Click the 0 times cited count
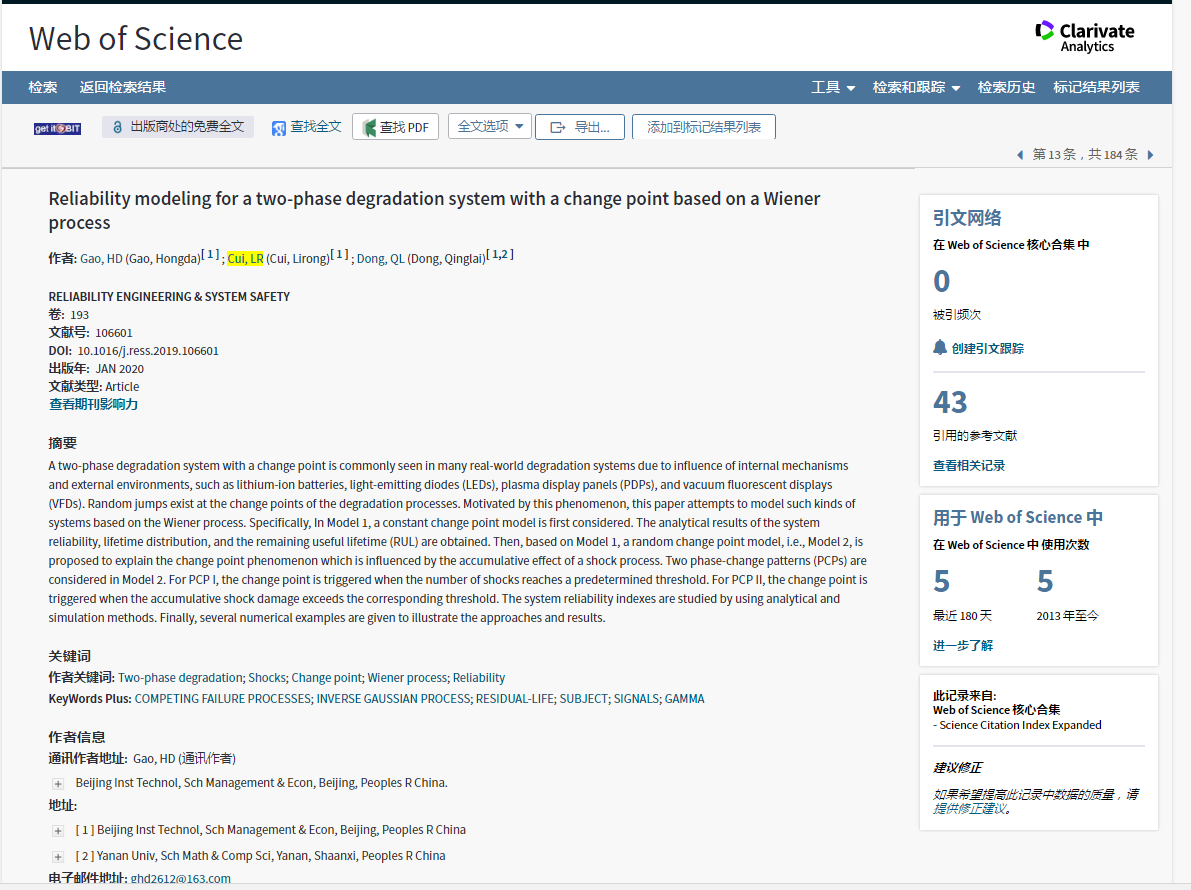 [942, 282]
